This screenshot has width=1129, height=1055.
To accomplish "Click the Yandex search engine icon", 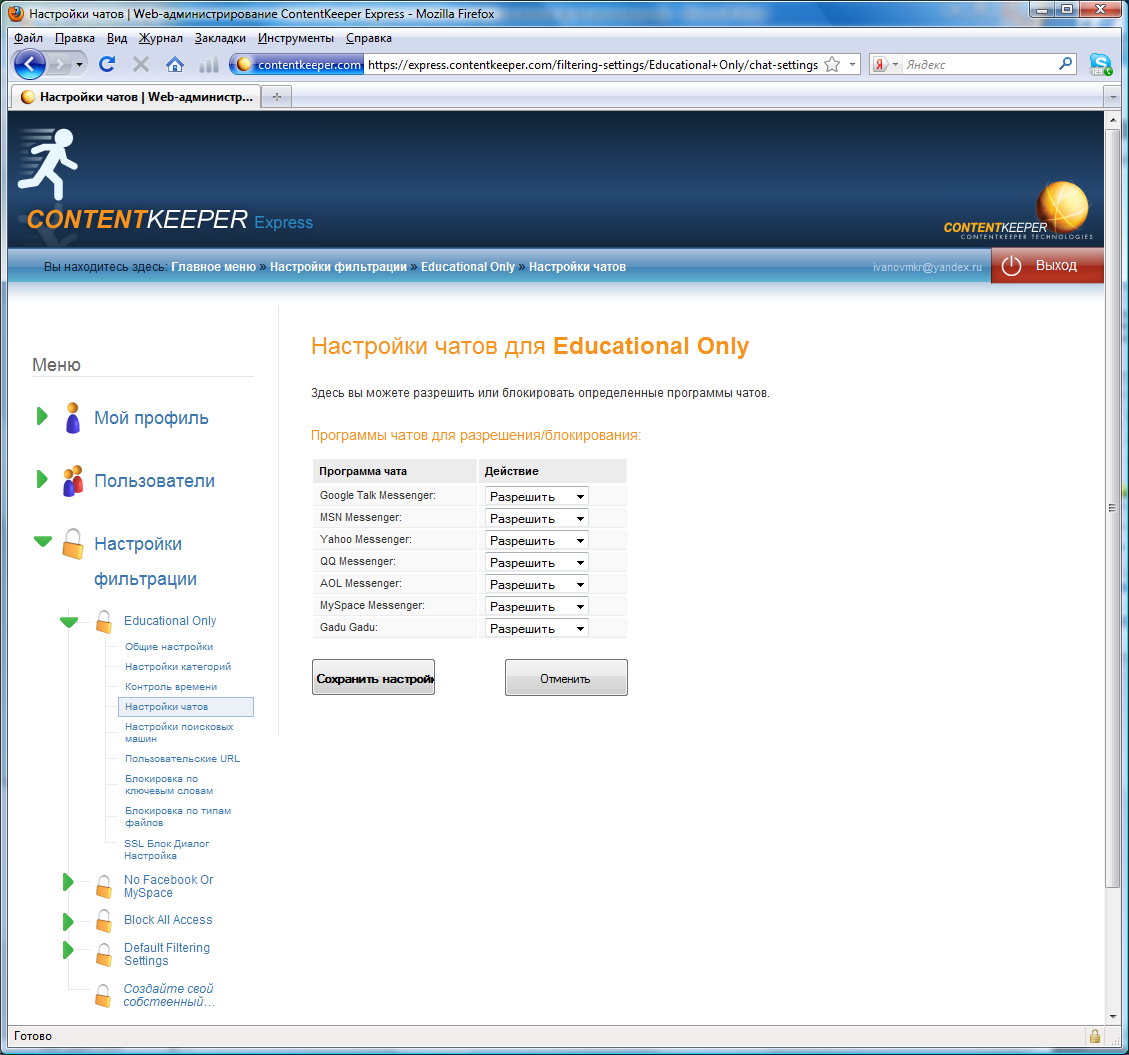I will [x=880, y=65].
